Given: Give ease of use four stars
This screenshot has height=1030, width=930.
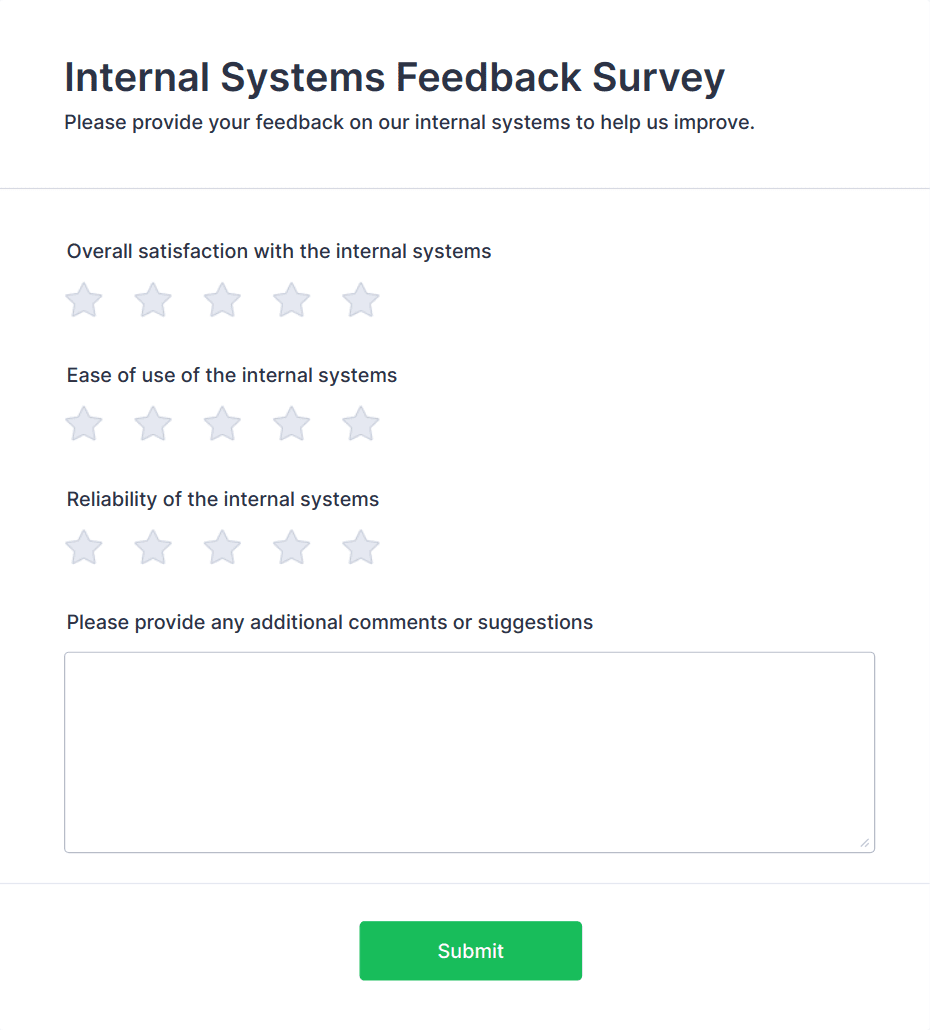Looking at the screenshot, I should (x=291, y=423).
